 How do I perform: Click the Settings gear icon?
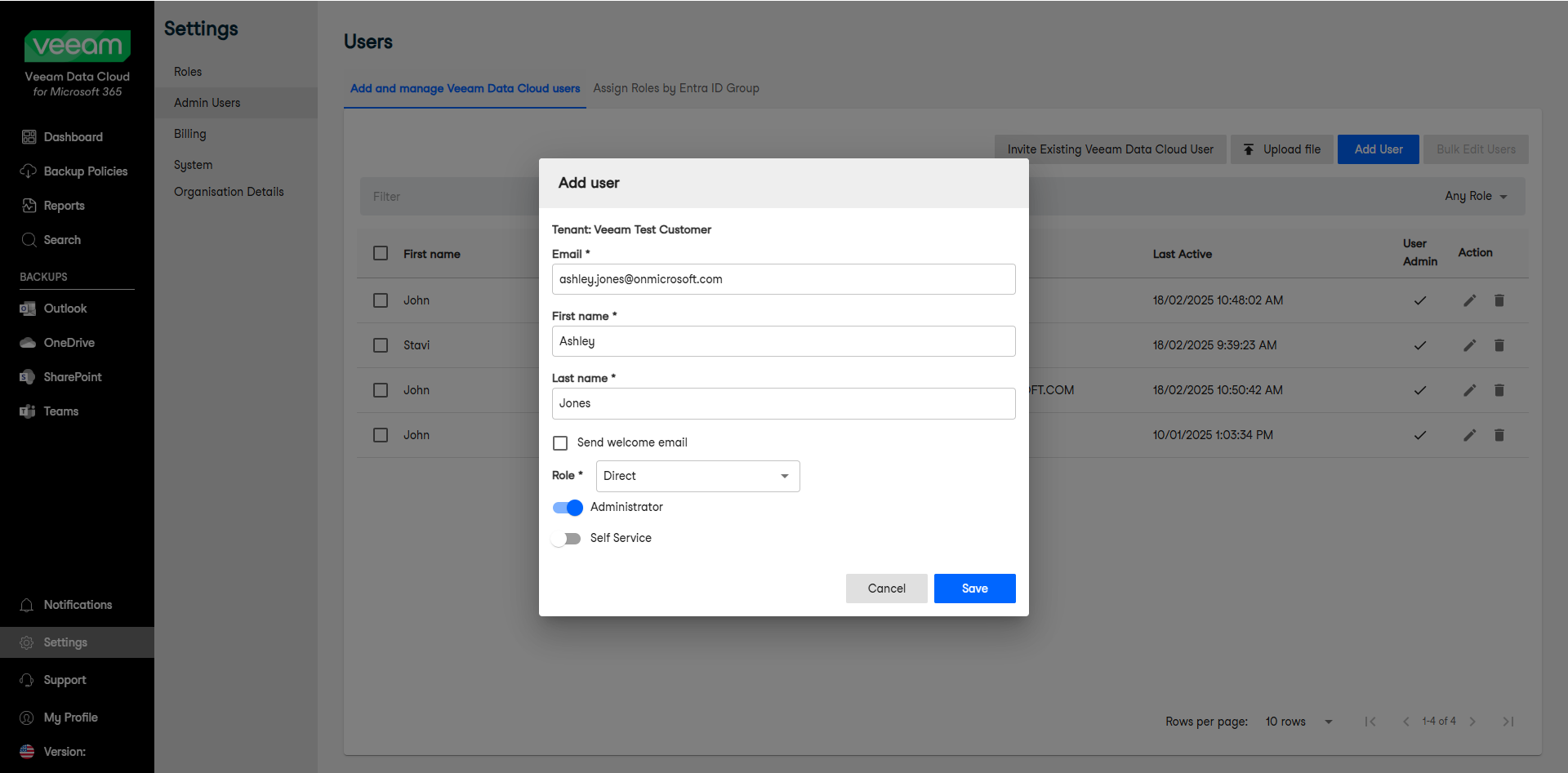(x=27, y=642)
